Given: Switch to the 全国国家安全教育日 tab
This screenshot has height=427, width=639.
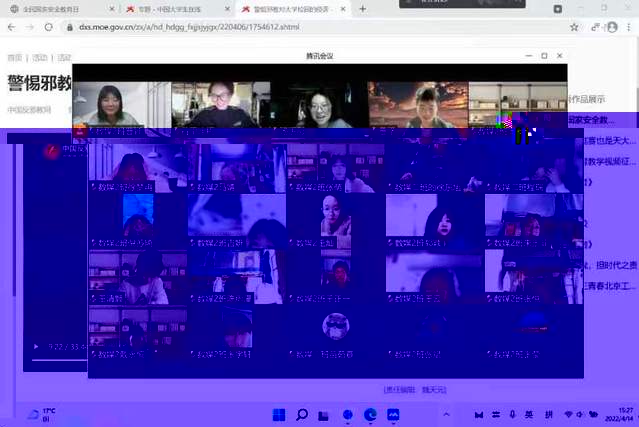Looking at the screenshot, I should (55, 9).
